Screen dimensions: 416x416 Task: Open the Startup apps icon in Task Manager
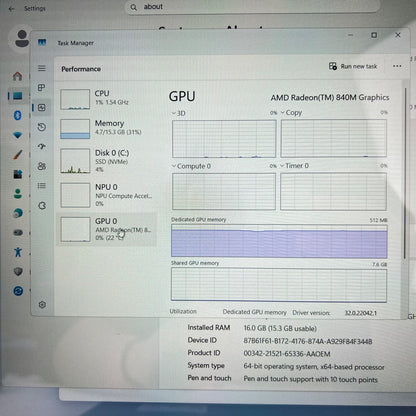tap(42, 147)
